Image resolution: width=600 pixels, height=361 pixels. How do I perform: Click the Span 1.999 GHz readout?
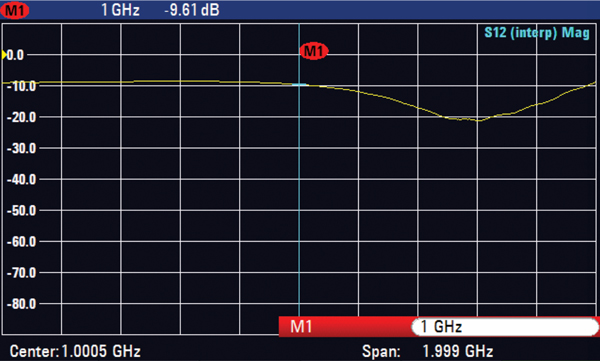(x=427, y=351)
